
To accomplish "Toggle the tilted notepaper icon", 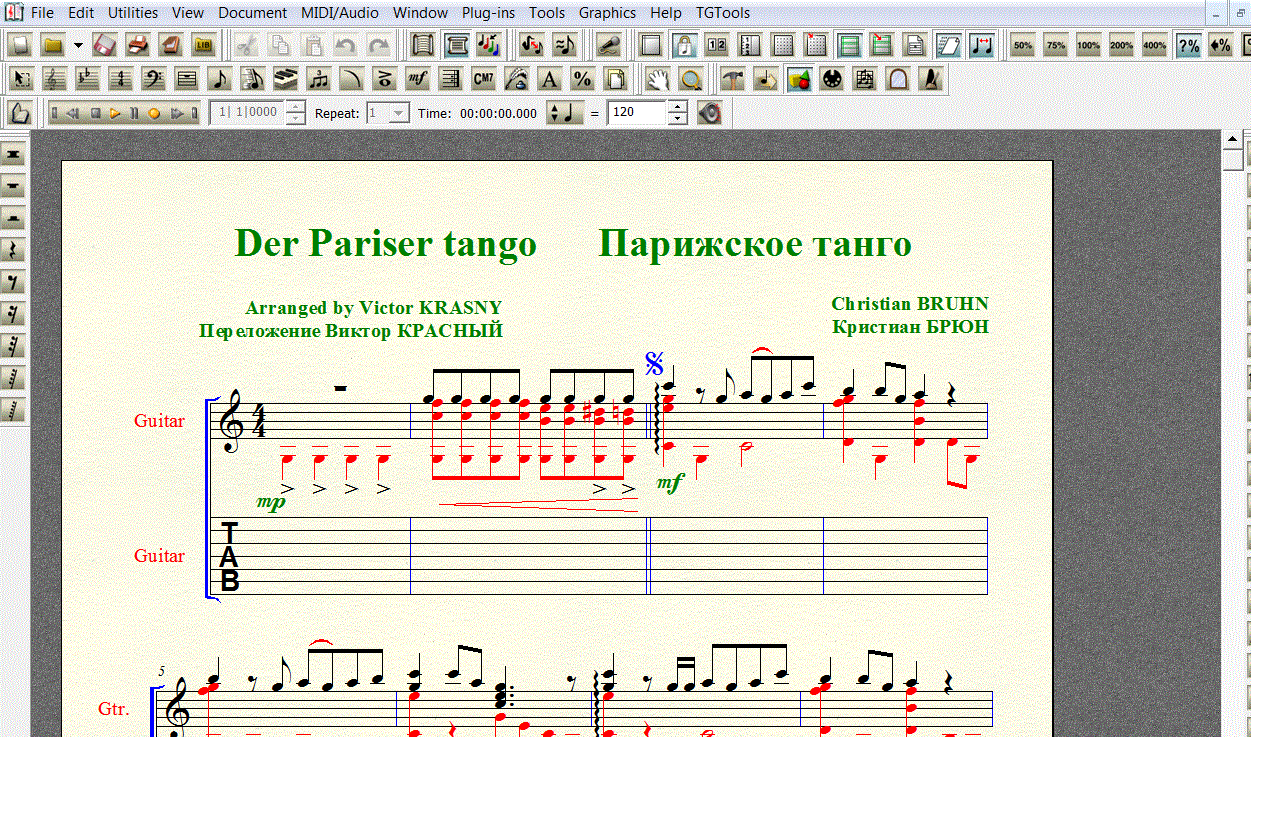I will click(948, 45).
